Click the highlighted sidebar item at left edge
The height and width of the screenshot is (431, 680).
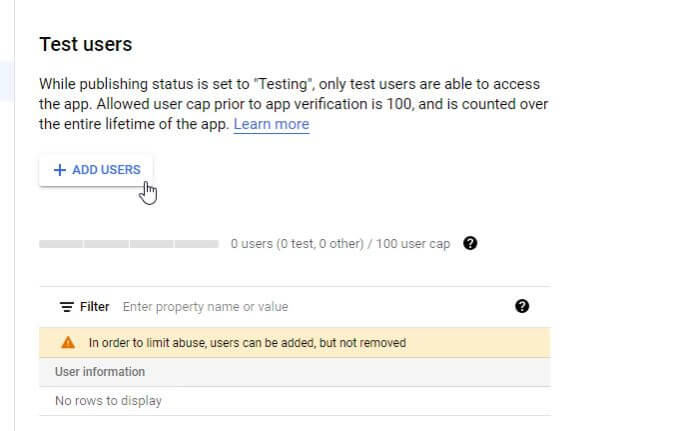[x=5, y=80]
